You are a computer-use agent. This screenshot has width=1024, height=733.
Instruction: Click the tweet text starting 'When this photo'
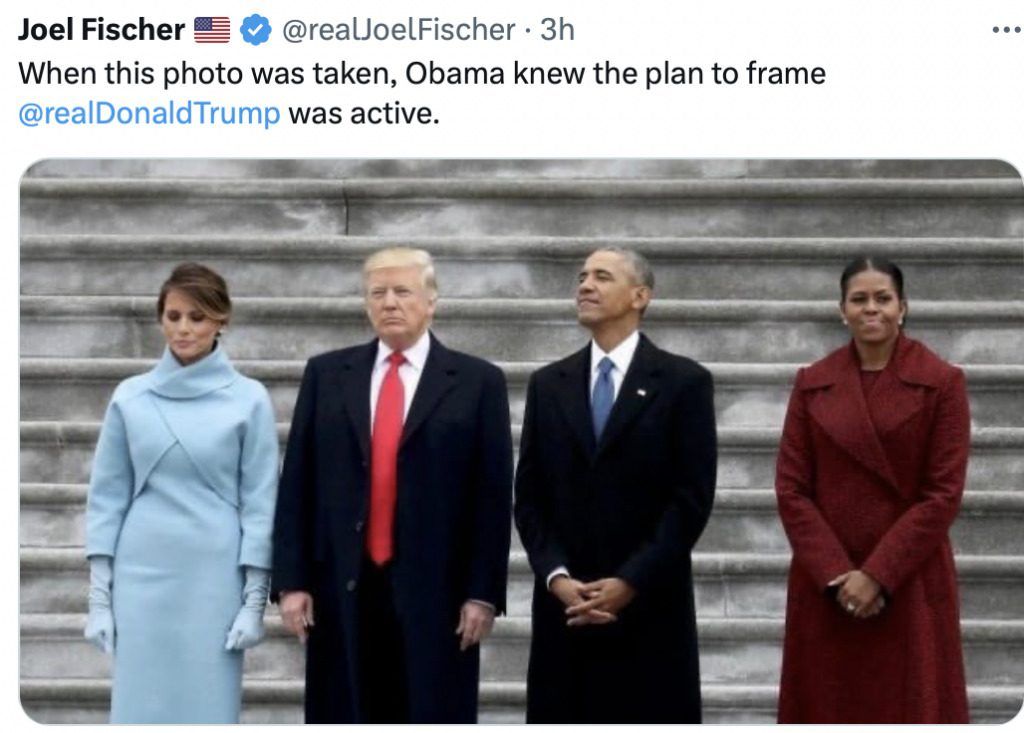click(422, 93)
